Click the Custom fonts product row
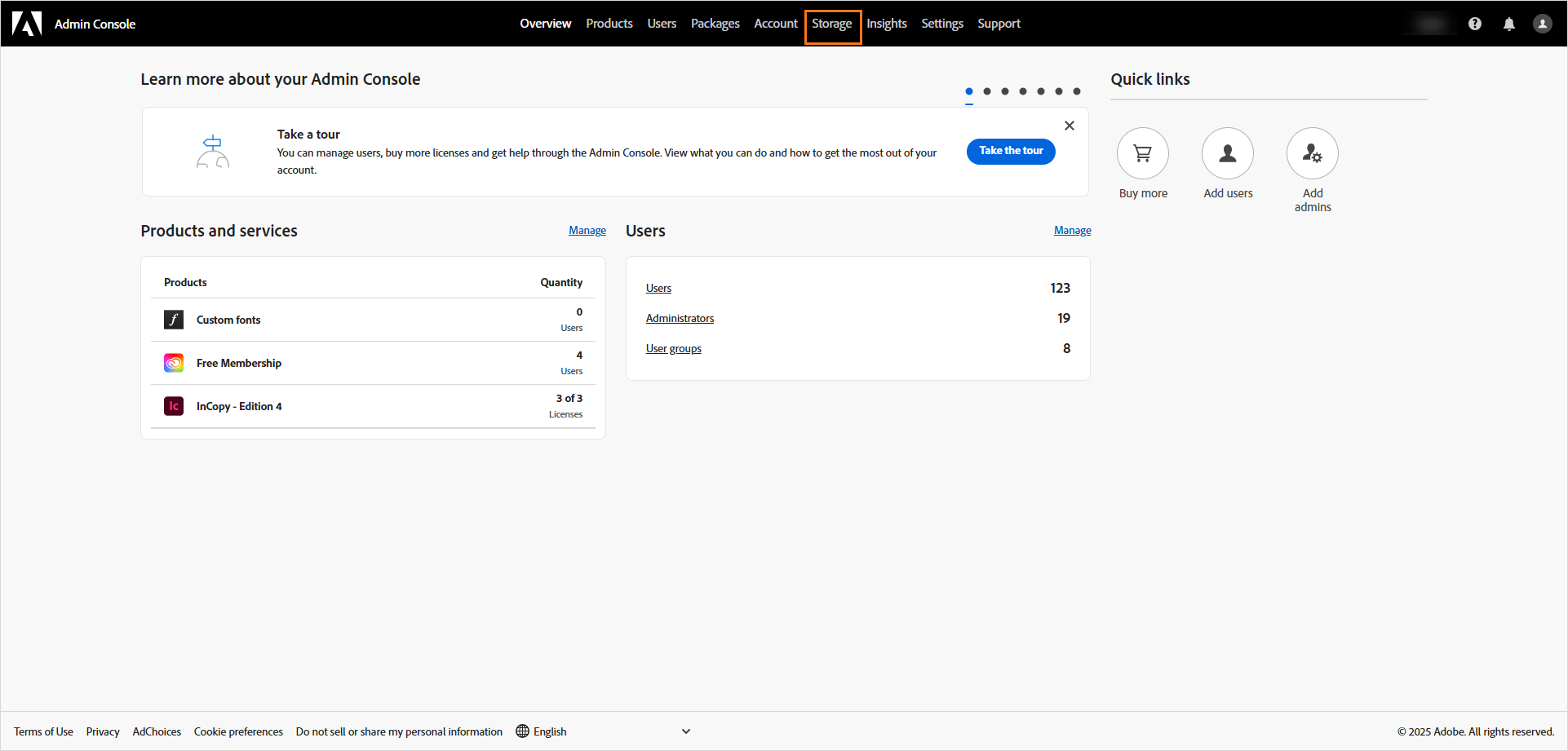 tap(373, 320)
